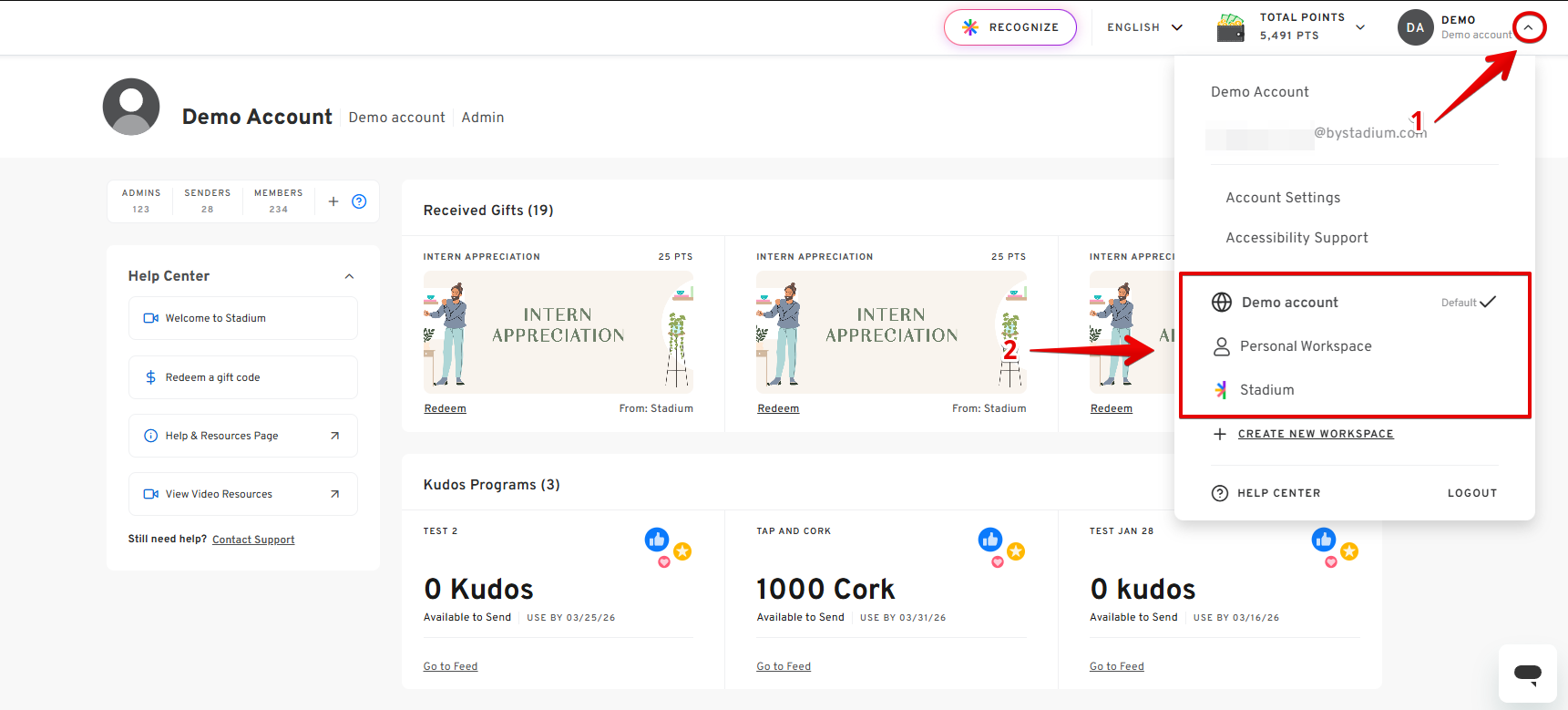The width and height of the screenshot is (1568, 710).
Task: Click the chat widget icon
Action: tap(1528, 674)
